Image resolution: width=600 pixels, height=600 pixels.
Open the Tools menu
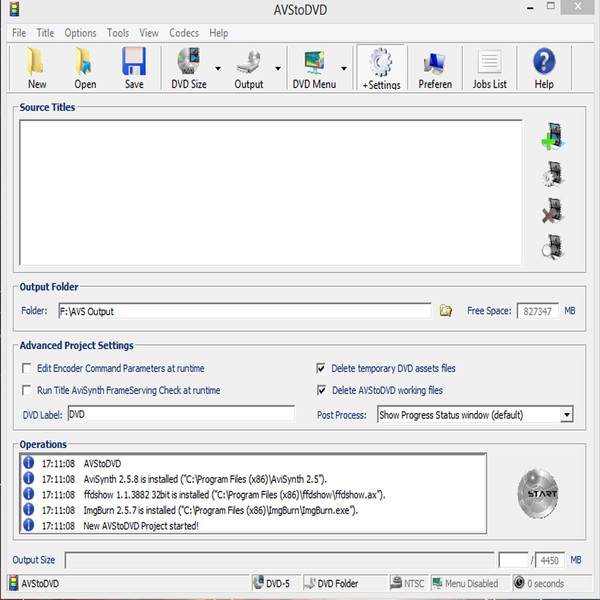[118, 33]
